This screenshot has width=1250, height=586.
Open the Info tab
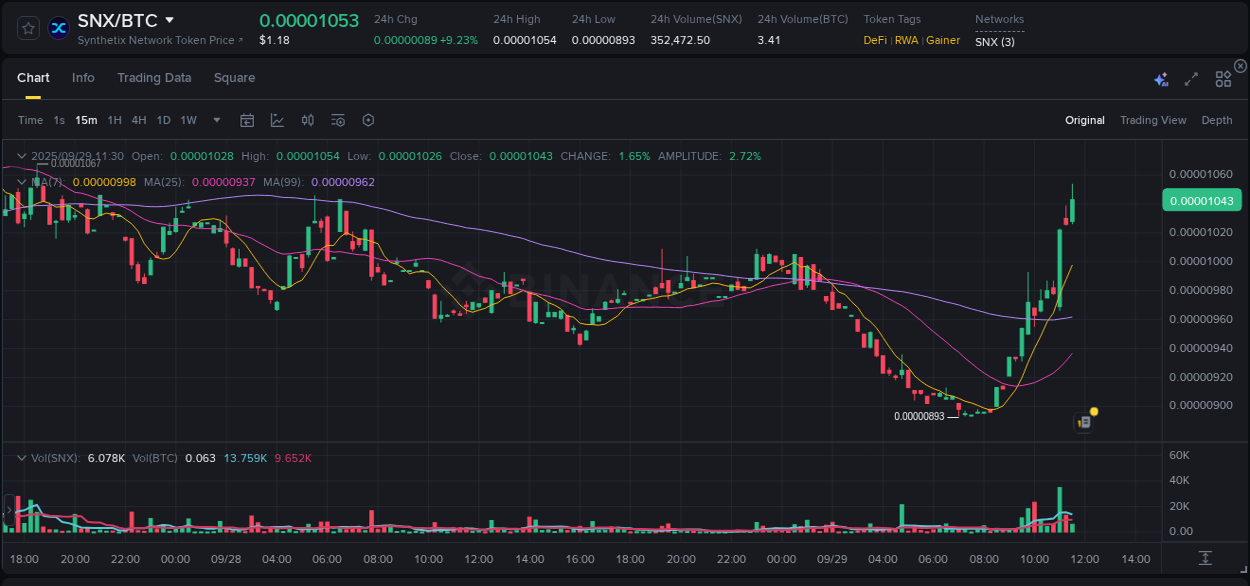coord(83,78)
